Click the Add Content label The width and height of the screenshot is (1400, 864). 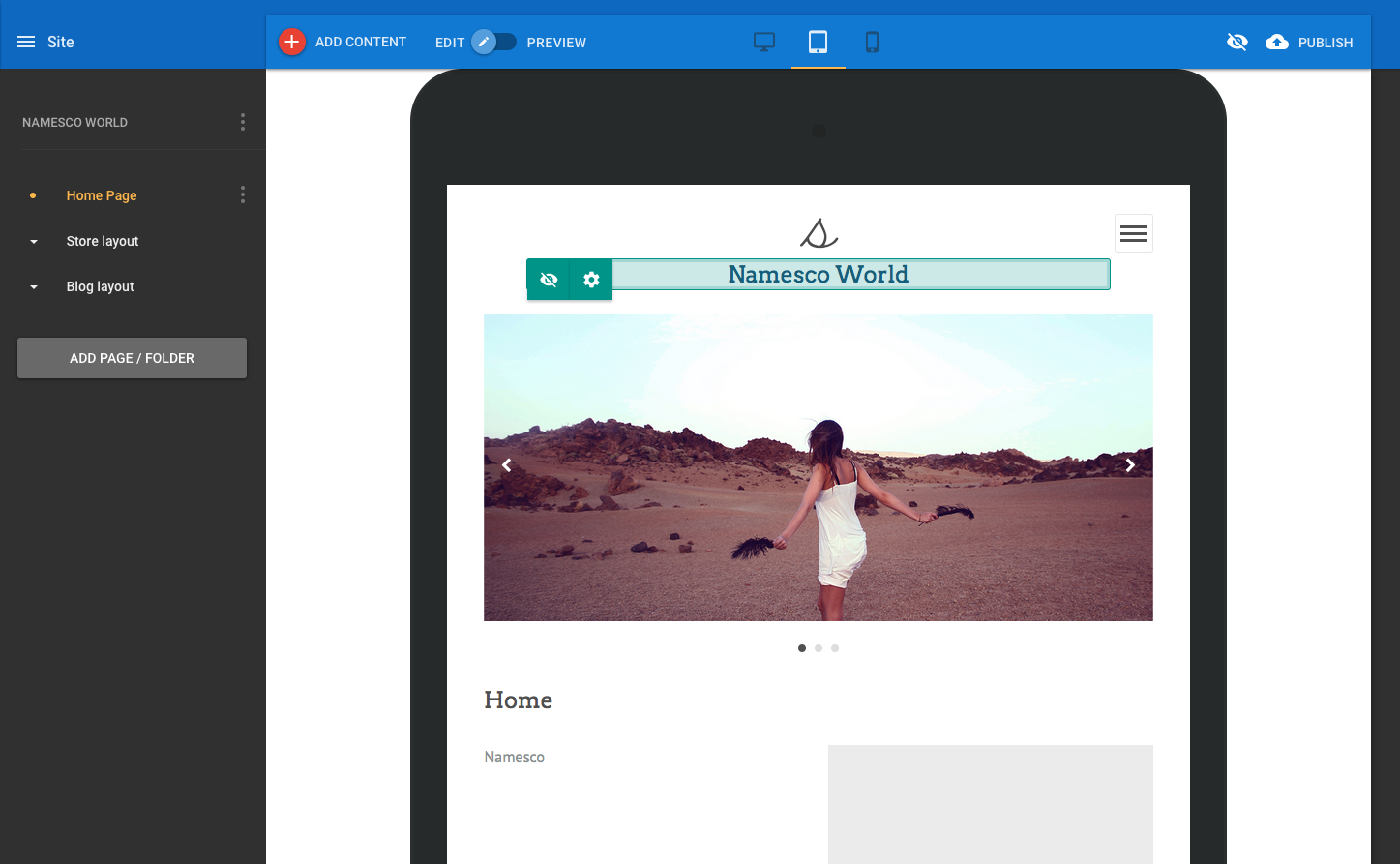click(x=361, y=42)
